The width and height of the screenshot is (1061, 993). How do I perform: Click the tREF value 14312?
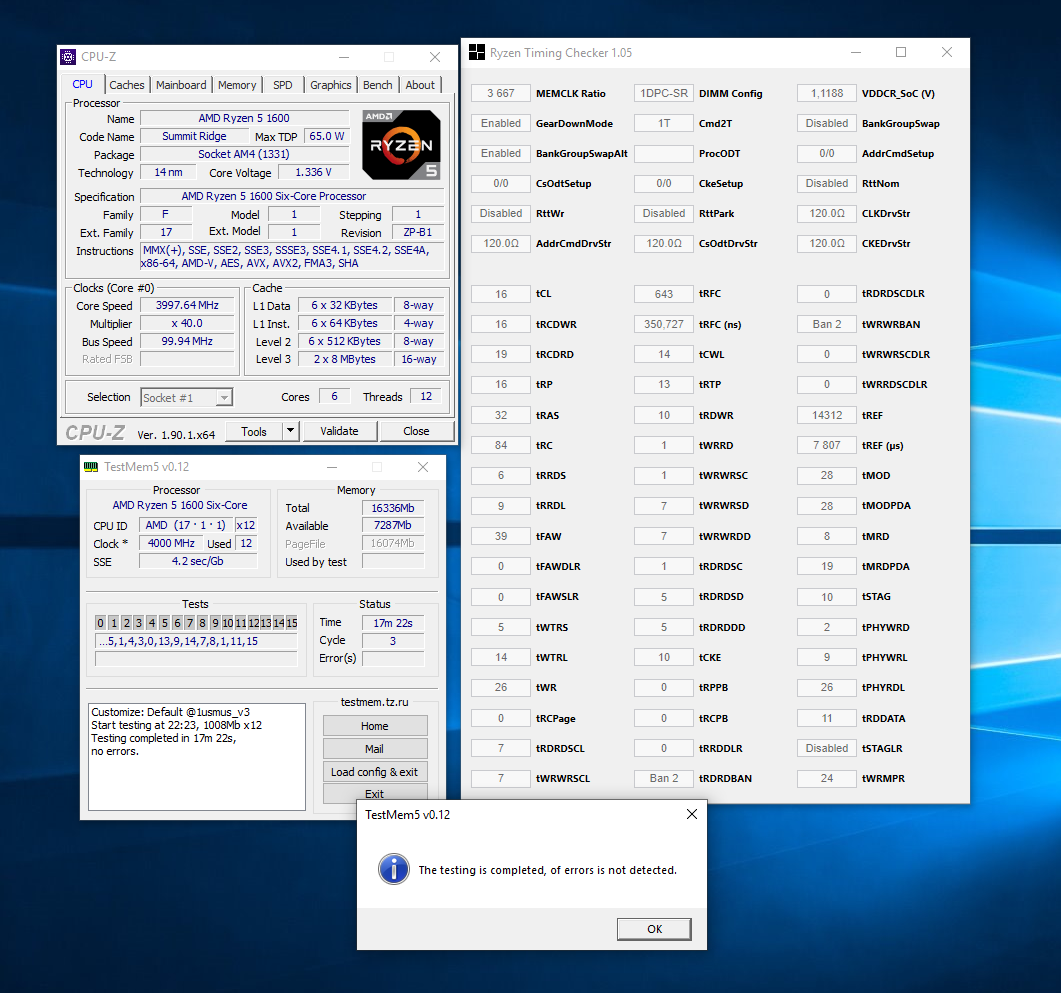click(827, 415)
